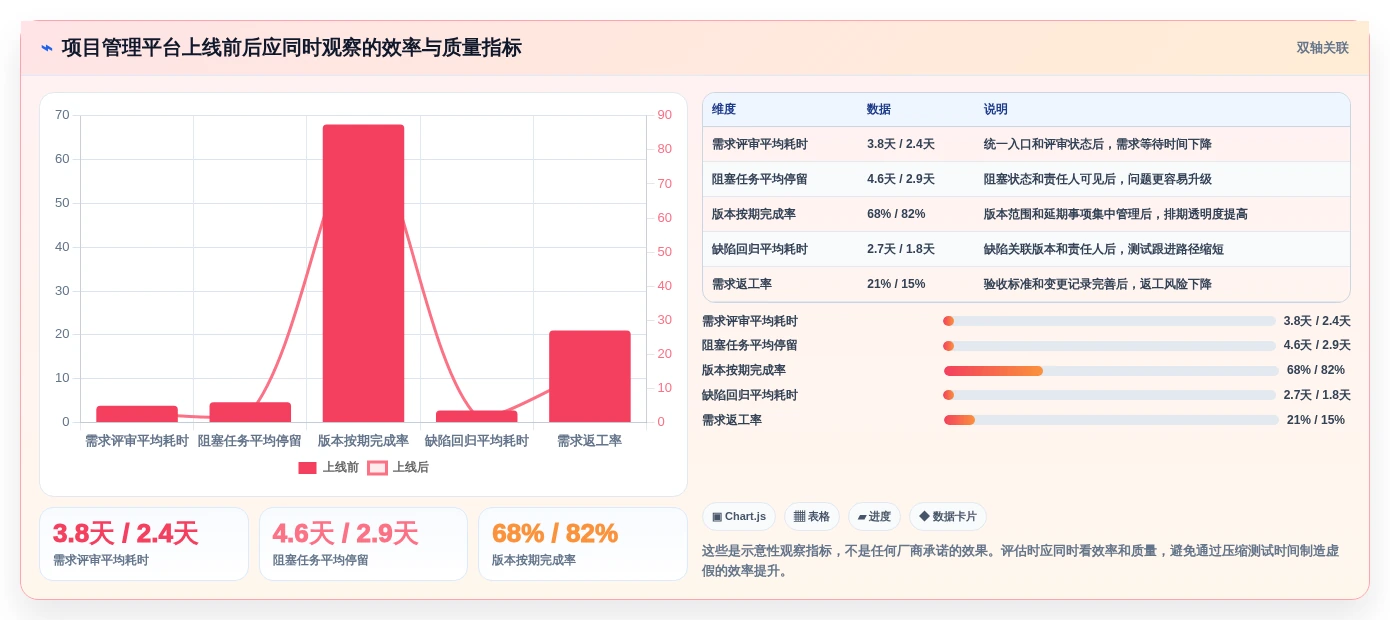Toggle the 上线后 legend item
This screenshot has width=1390, height=620.
398,467
